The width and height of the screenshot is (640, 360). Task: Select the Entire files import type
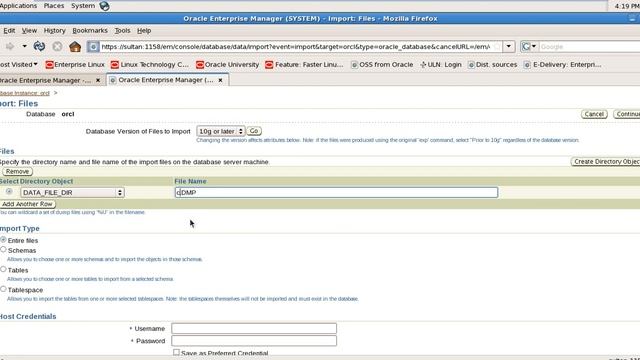3,240
